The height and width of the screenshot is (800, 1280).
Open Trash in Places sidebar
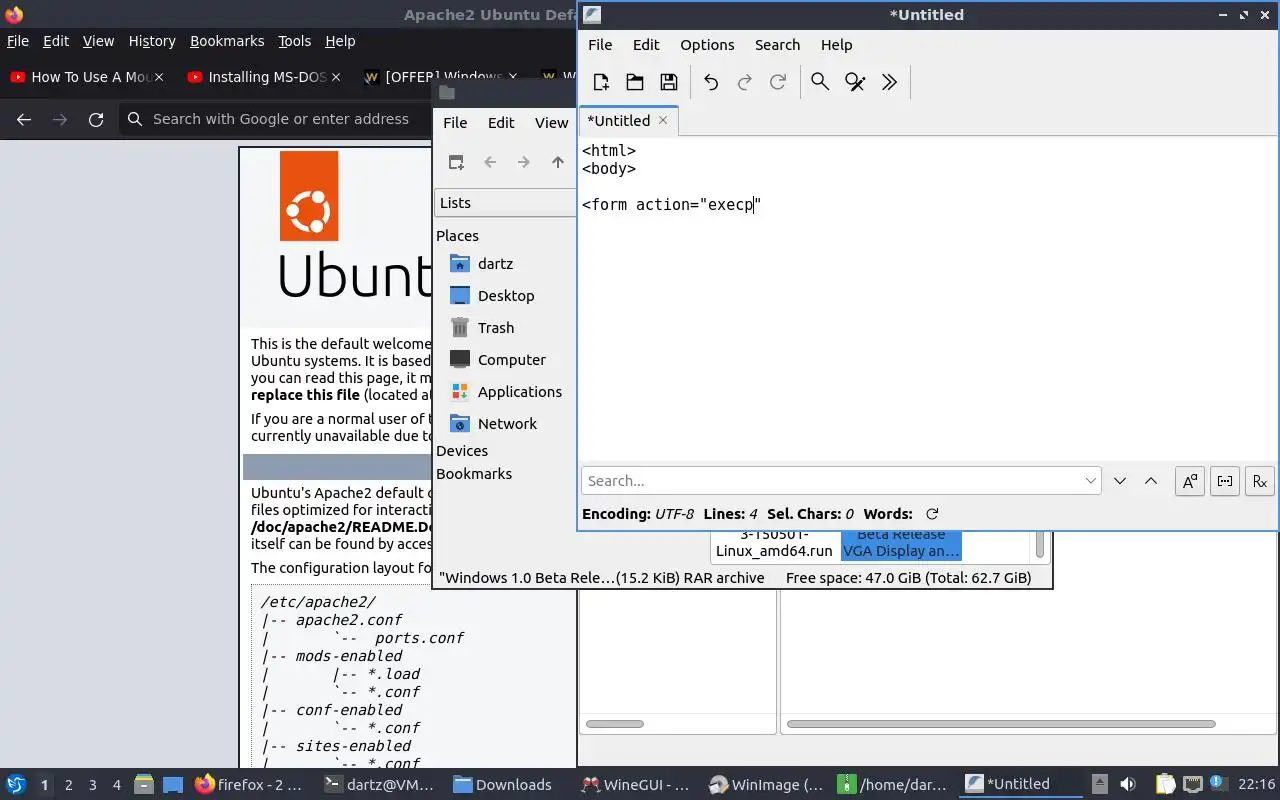point(496,328)
